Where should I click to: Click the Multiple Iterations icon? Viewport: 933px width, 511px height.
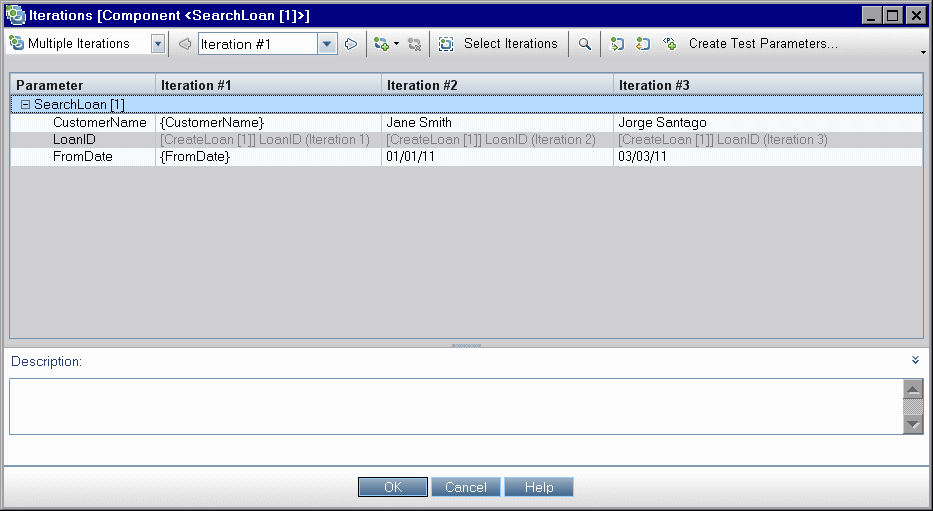pos(17,44)
